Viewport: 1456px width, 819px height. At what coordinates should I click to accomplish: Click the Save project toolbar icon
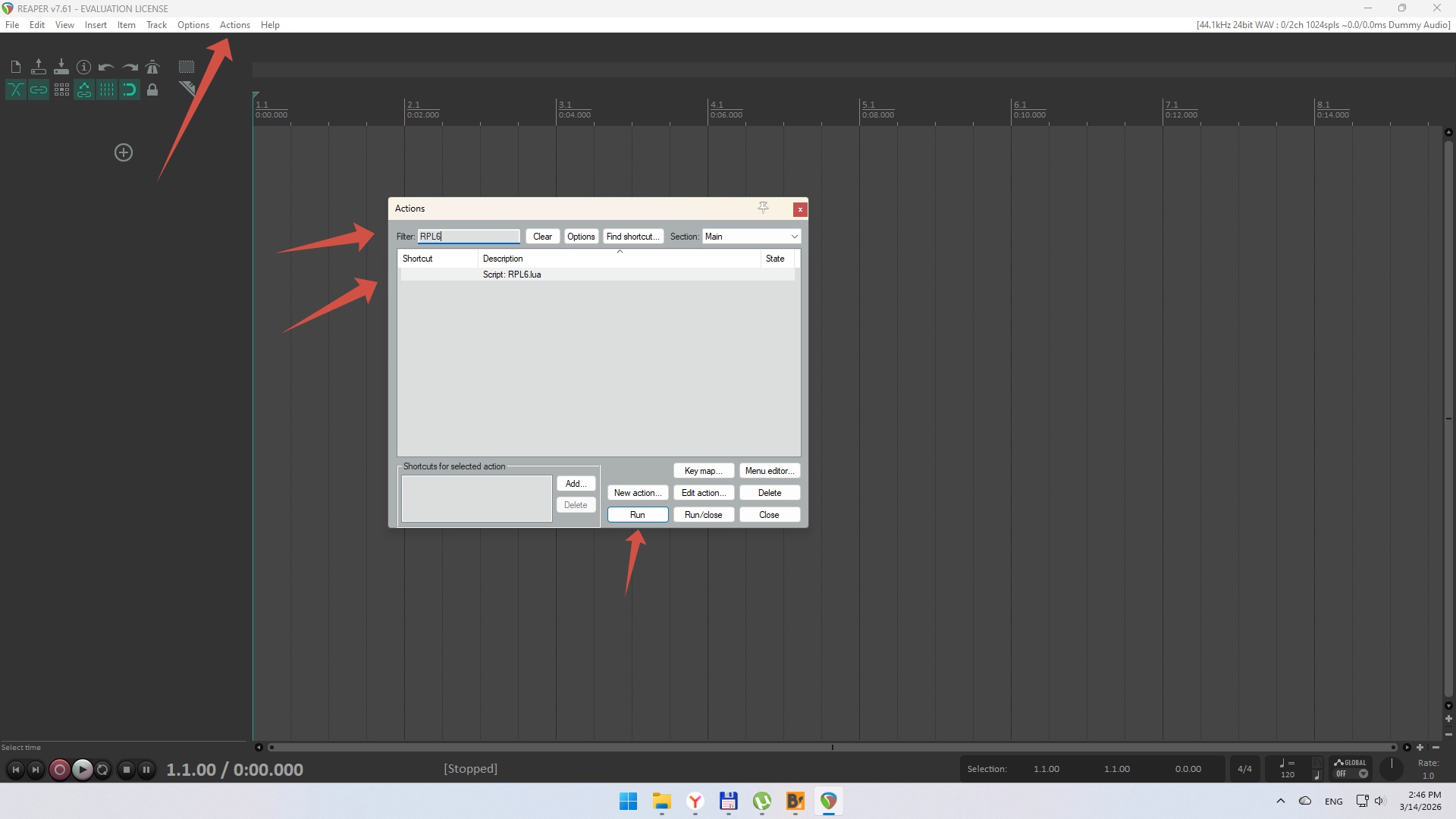tap(61, 67)
